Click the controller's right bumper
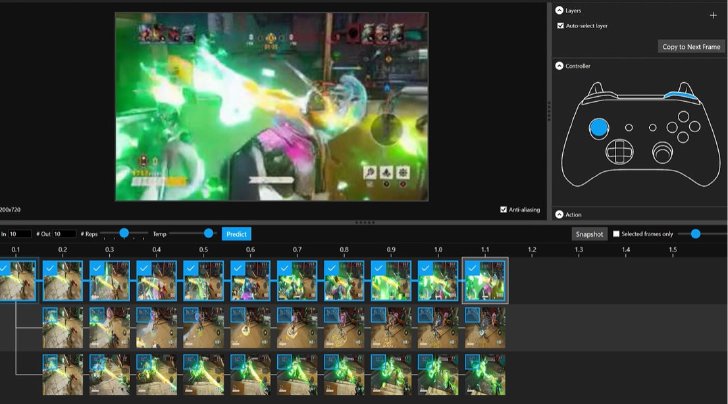Viewport: 728px width, 404px height. point(680,96)
